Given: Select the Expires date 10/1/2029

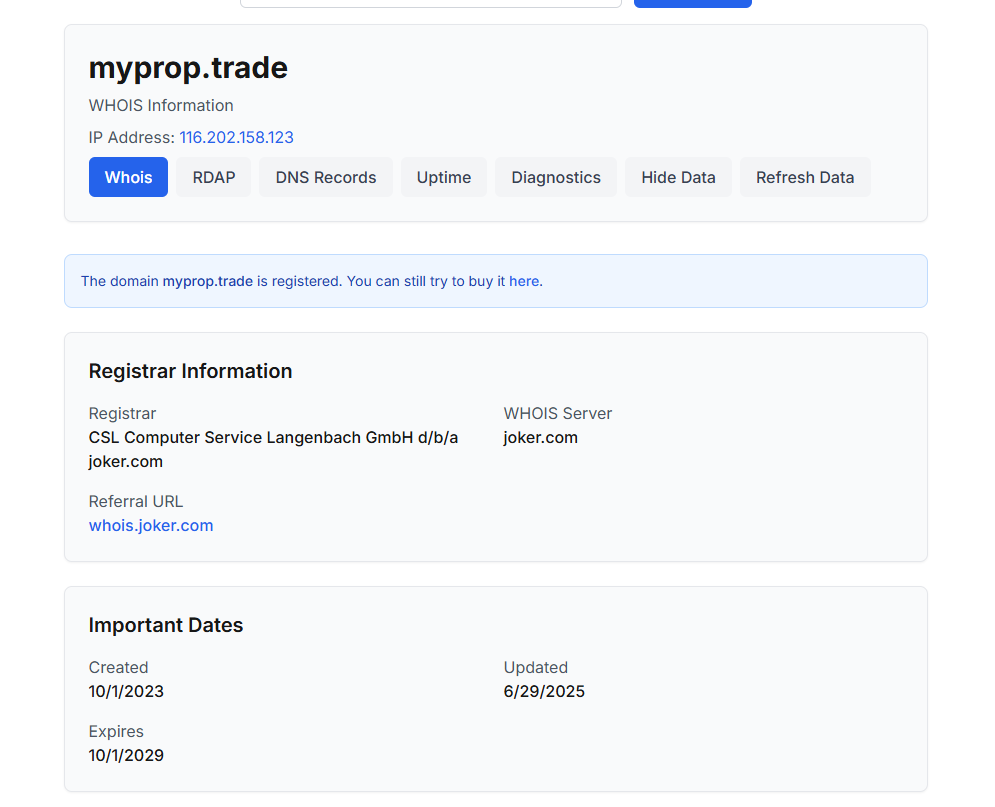Looking at the screenshot, I should tap(126, 756).
